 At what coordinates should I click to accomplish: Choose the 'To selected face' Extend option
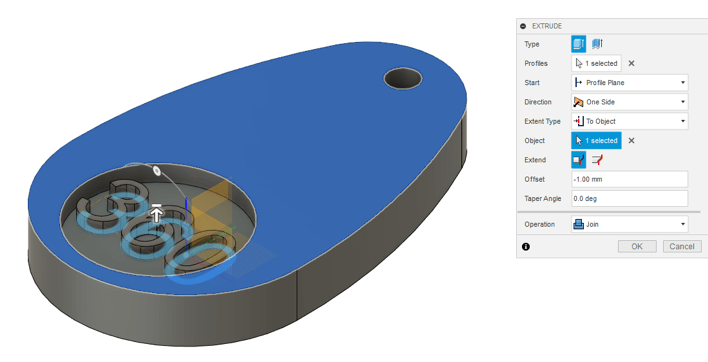(578, 160)
